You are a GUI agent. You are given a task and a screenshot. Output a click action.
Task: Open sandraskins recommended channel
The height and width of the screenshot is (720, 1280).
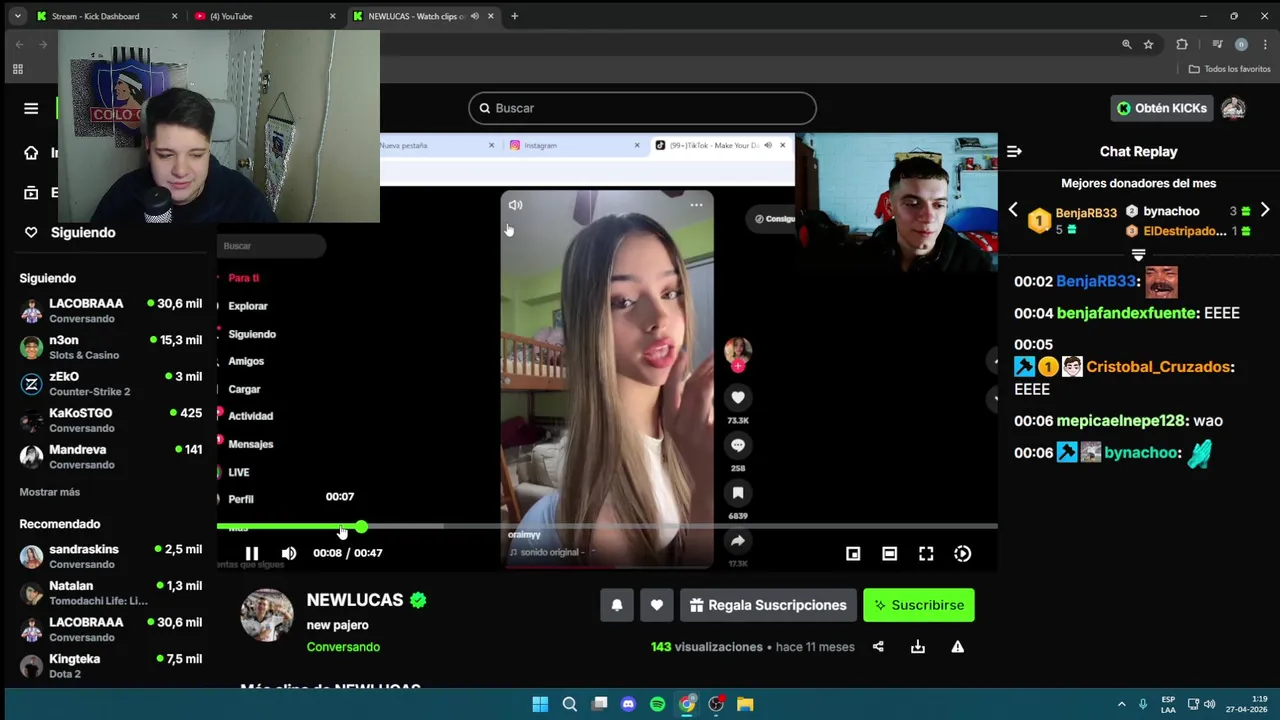110,556
